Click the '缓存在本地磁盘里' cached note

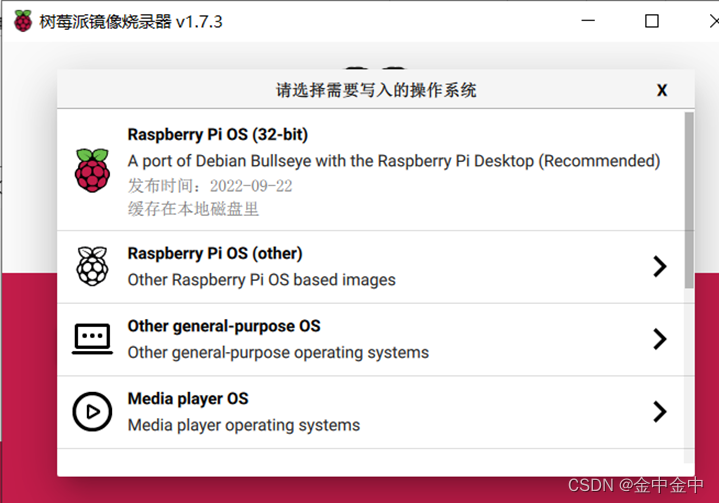pyautogui.click(x=193, y=209)
